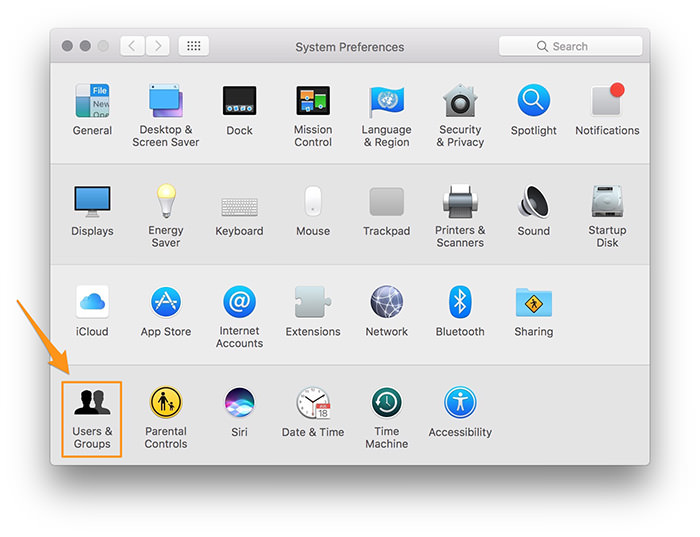
Task: Open Accessibility settings
Action: [x=460, y=403]
